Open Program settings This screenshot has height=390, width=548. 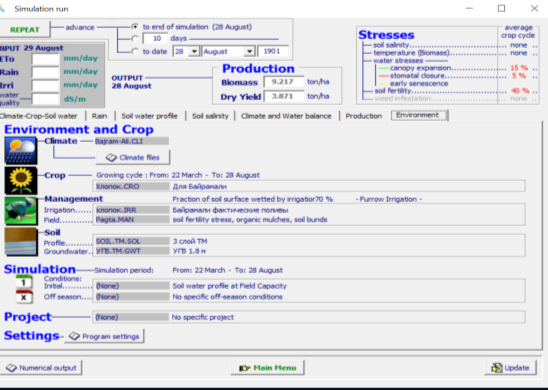pos(104,336)
